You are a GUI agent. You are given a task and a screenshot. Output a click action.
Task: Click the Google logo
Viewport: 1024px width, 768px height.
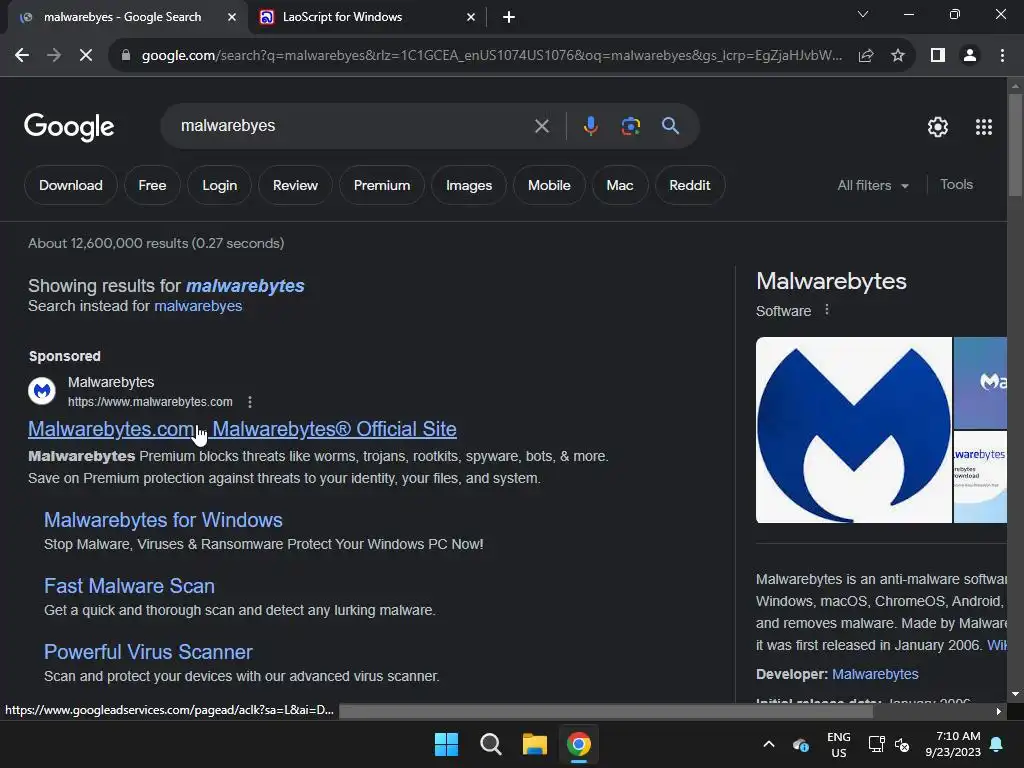[x=69, y=127]
